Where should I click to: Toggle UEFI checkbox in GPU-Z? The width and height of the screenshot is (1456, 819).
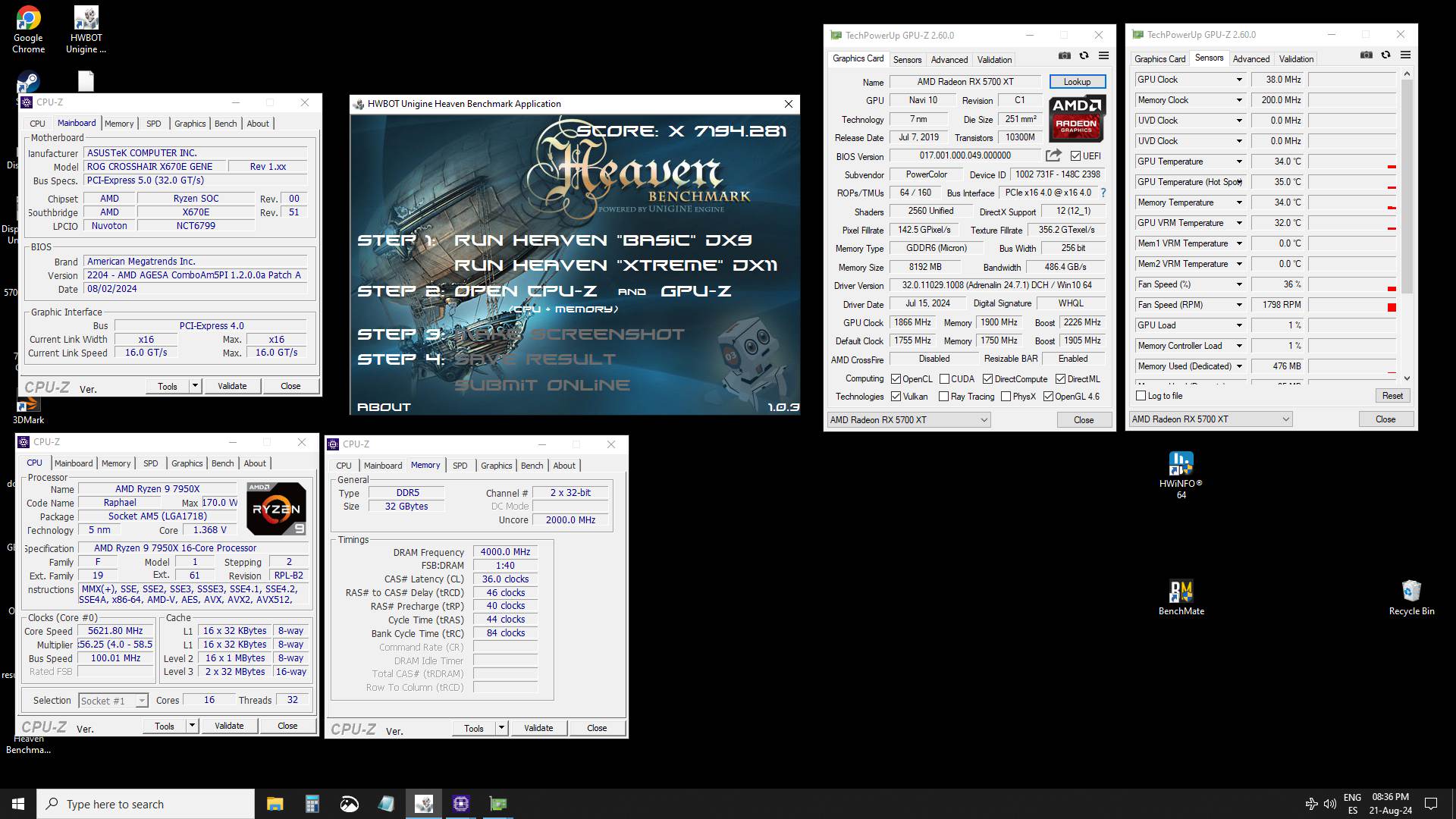pyautogui.click(x=1075, y=156)
